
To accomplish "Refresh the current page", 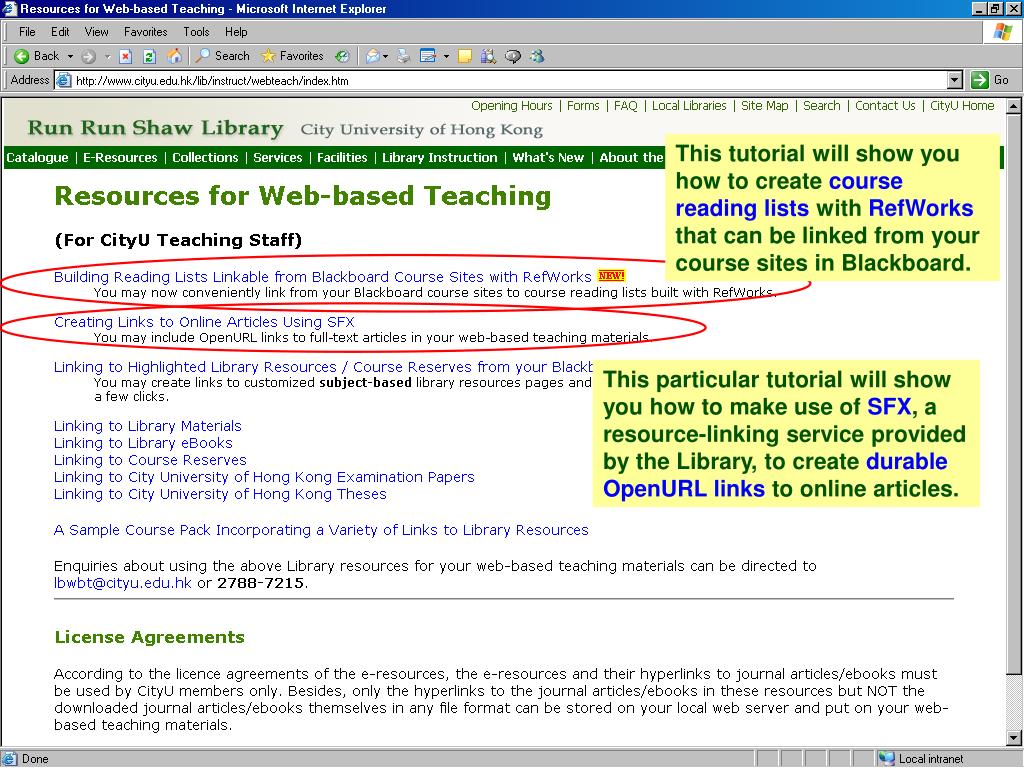I will click(x=150, y=57).
